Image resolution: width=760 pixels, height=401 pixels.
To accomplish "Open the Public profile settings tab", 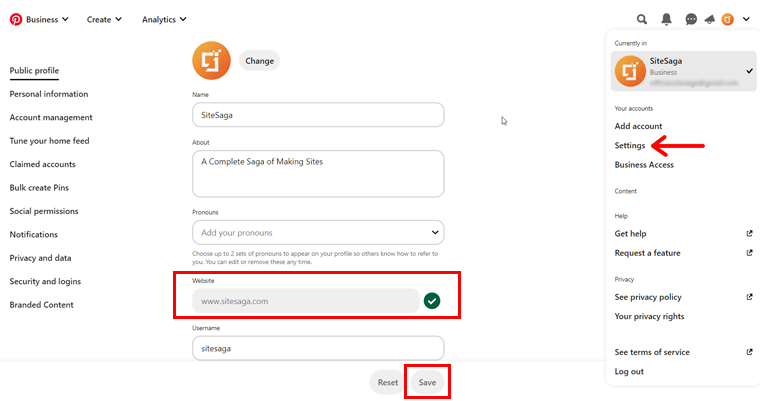I will pos(34,70).
